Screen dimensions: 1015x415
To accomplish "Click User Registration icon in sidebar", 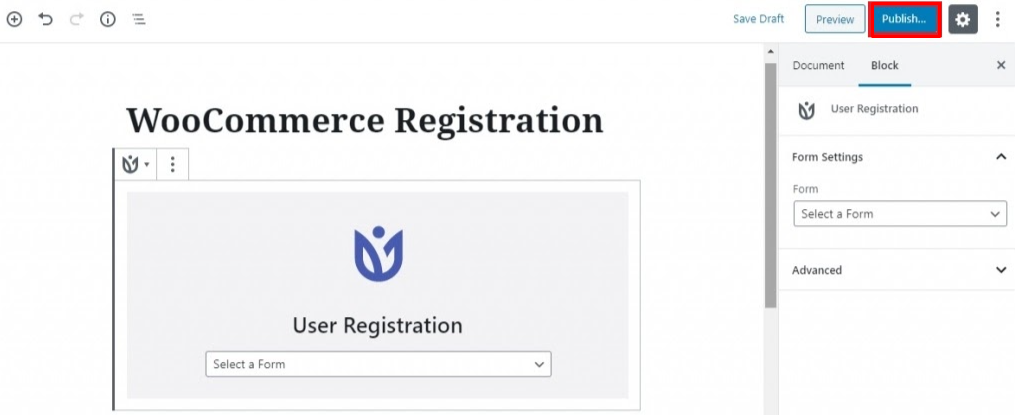I will (x=807, y=110).
